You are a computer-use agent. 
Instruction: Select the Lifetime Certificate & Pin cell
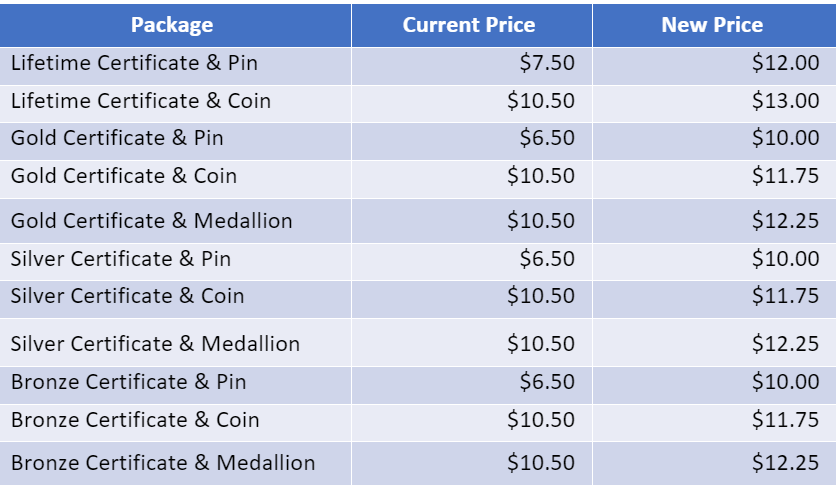[x=134, y=63]
